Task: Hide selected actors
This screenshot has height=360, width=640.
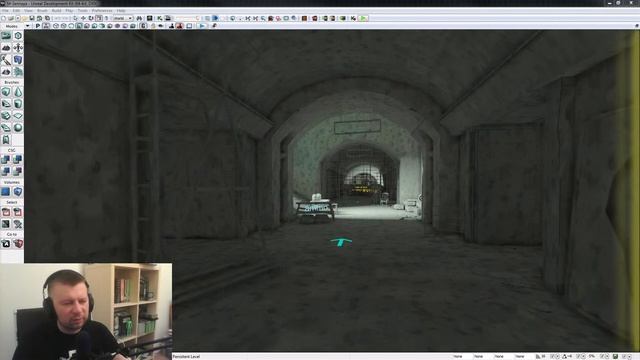Action: click(x=18, y=212)
